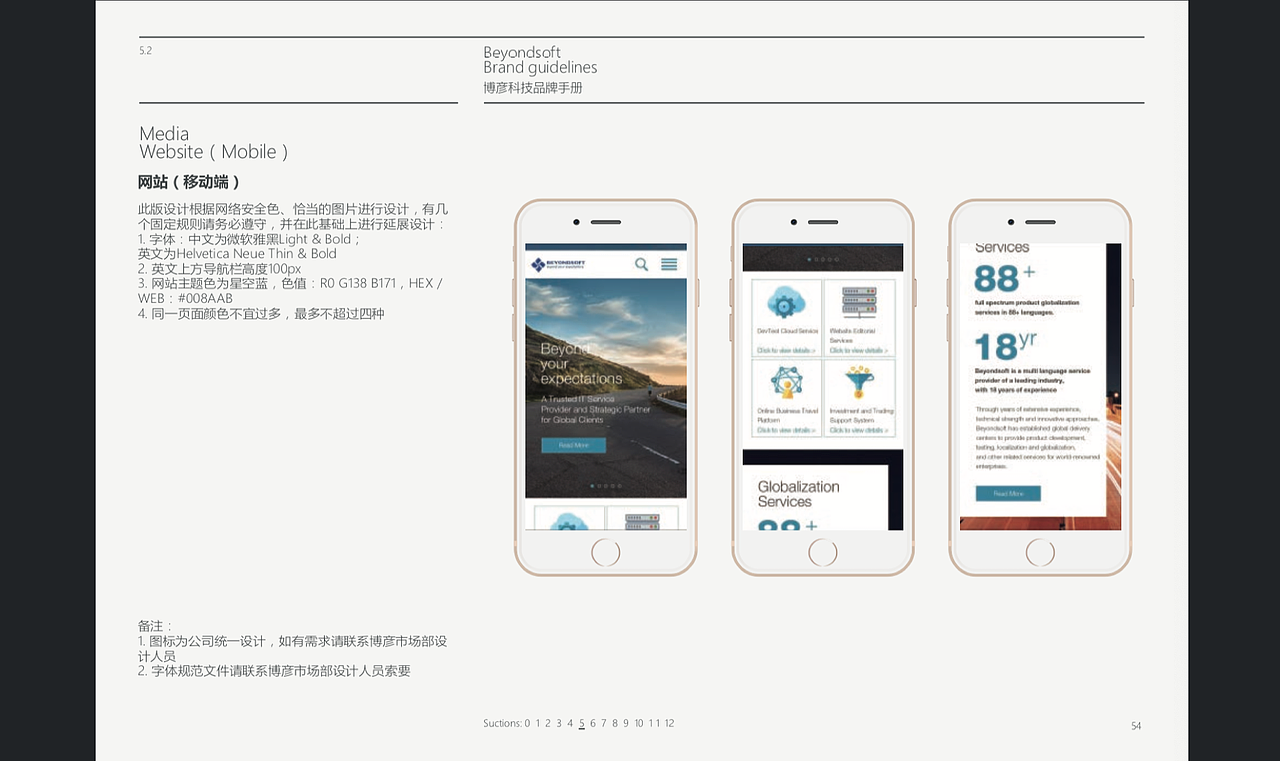1280x761 pixels.
Task: Jump to section 12 in footer
Action: [x=669, y=723]
